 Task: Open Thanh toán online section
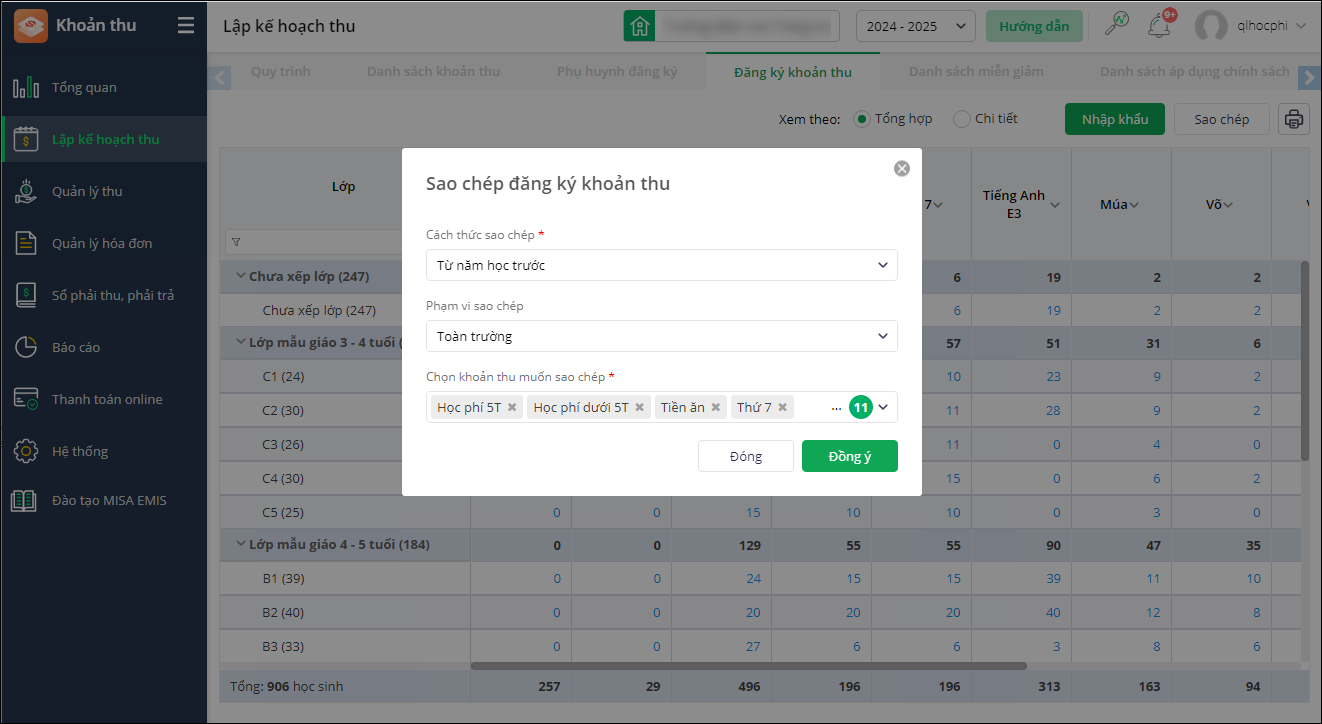107,399
